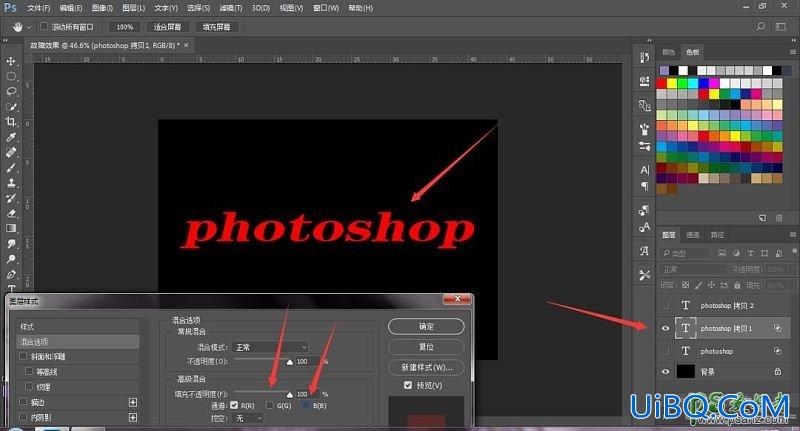Click the Fit Screen button

pos(167,27)
